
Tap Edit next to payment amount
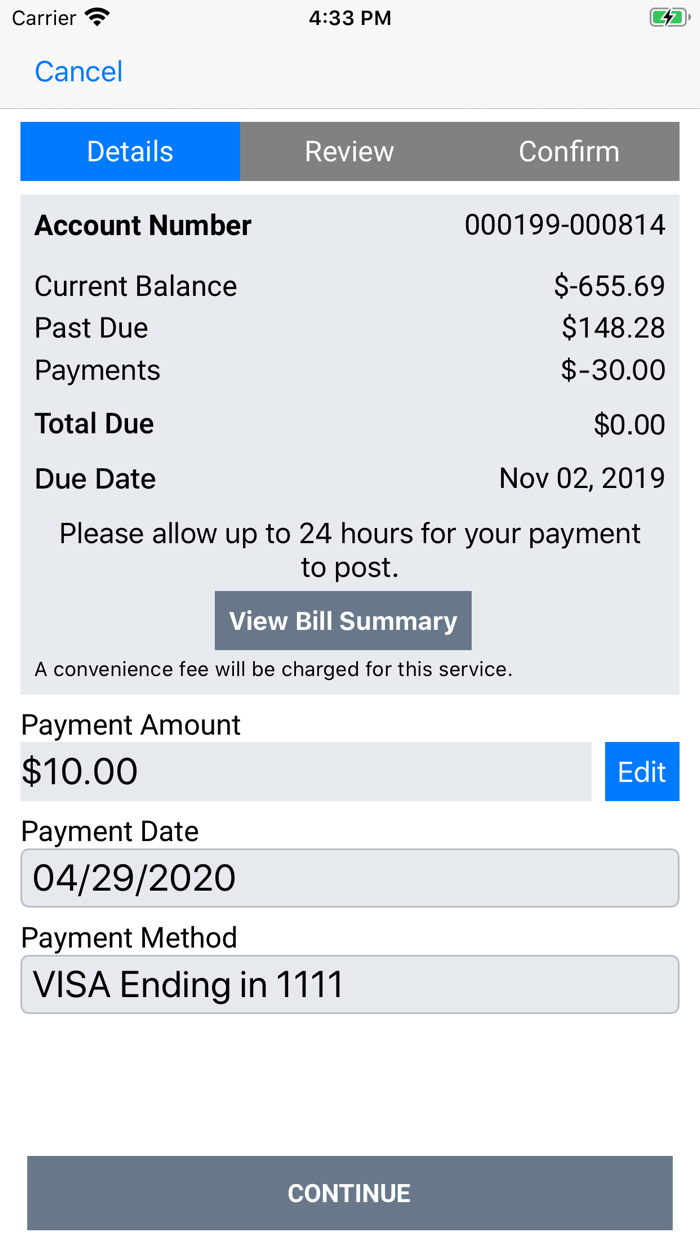641,772
